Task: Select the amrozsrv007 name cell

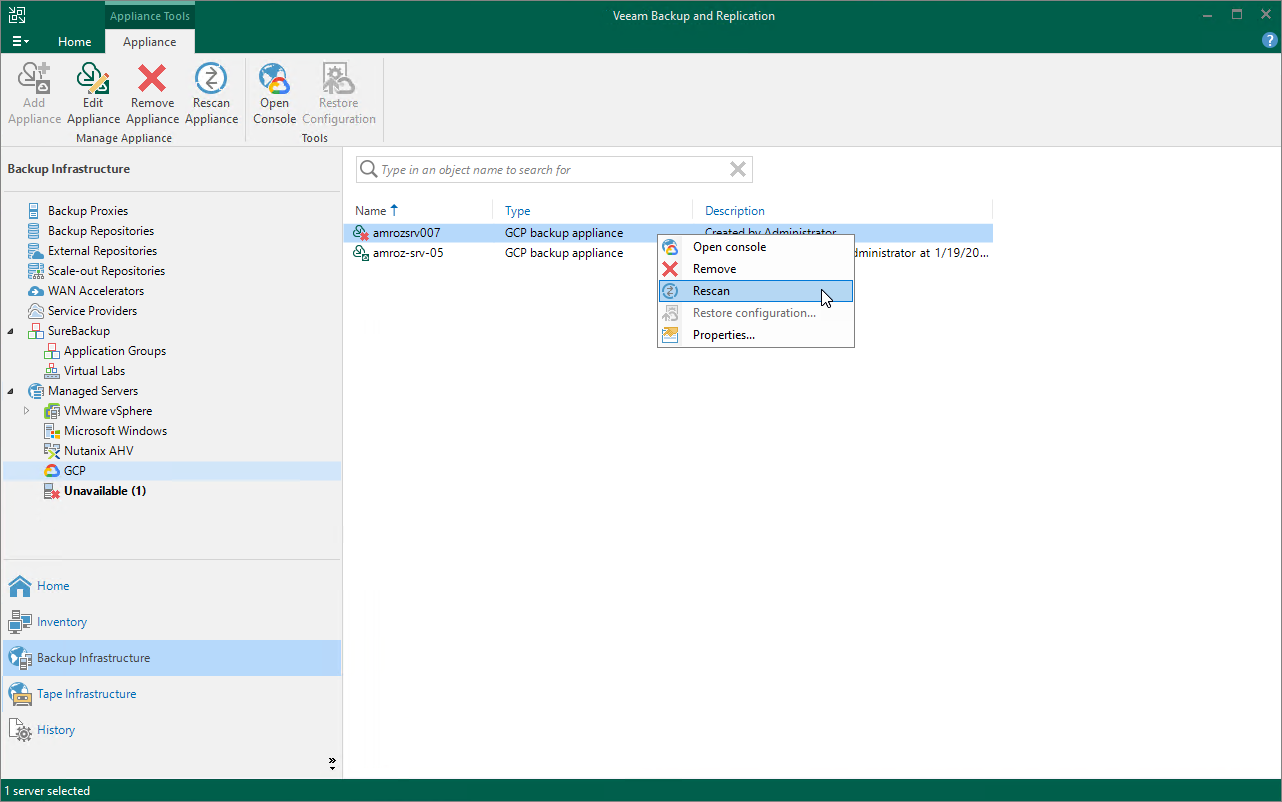Action: point(407,233)
